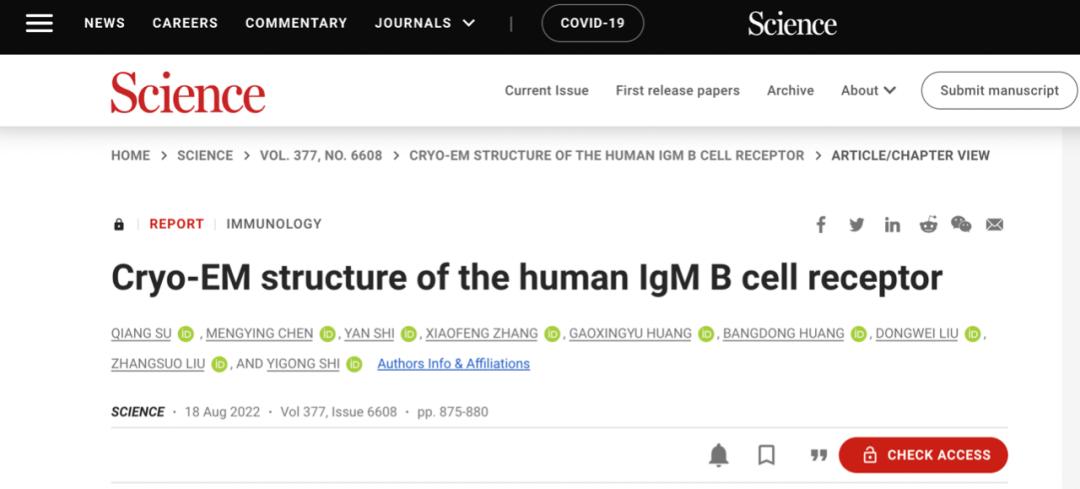Email article using envelope icon
This screenshot has height=489, width=1080.
994,225
